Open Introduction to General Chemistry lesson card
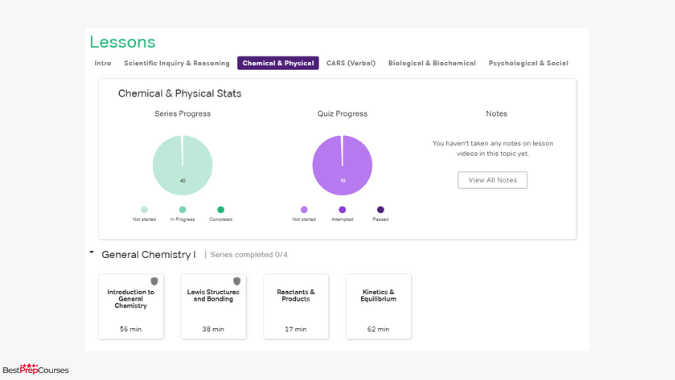The image size is (675, 380). [x=131, y=306]
